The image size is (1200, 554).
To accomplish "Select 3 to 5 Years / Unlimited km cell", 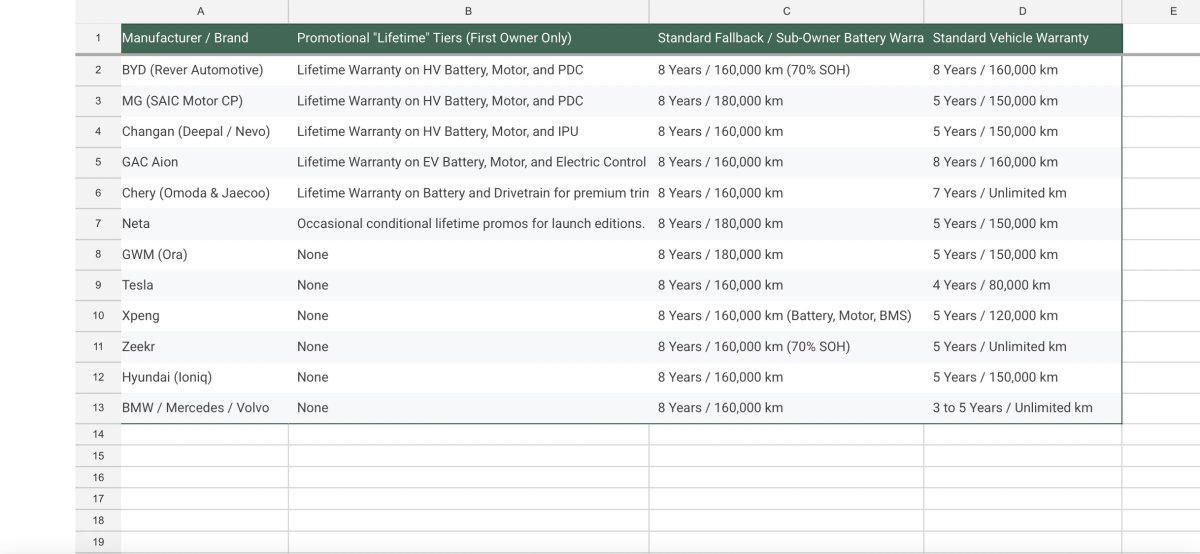I will pos(1022,408).
